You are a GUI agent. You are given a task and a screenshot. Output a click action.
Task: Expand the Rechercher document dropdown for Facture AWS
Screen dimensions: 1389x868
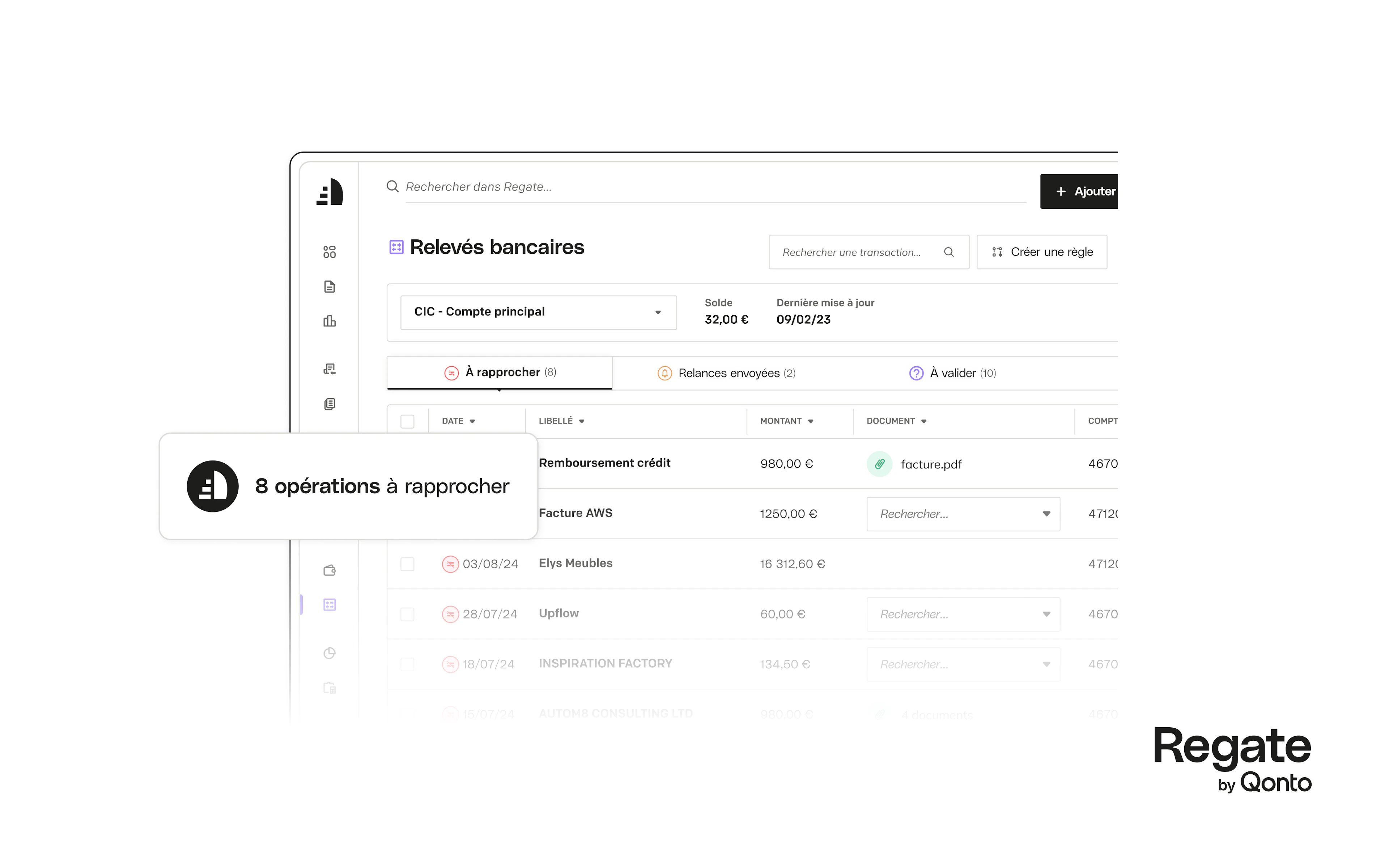(1046, 514)
